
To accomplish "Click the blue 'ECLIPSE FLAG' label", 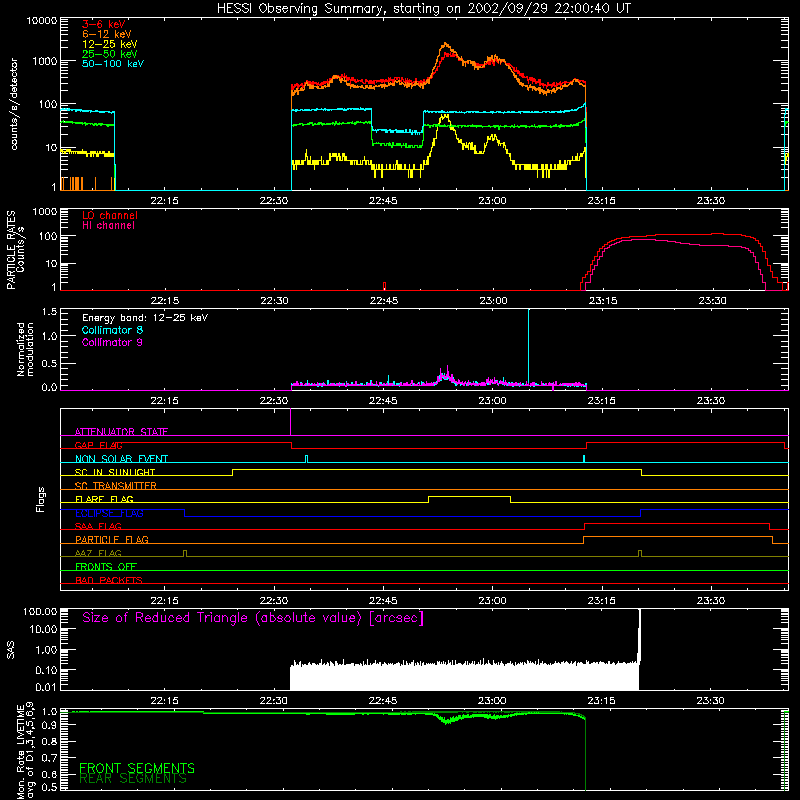I will [109, 513].
